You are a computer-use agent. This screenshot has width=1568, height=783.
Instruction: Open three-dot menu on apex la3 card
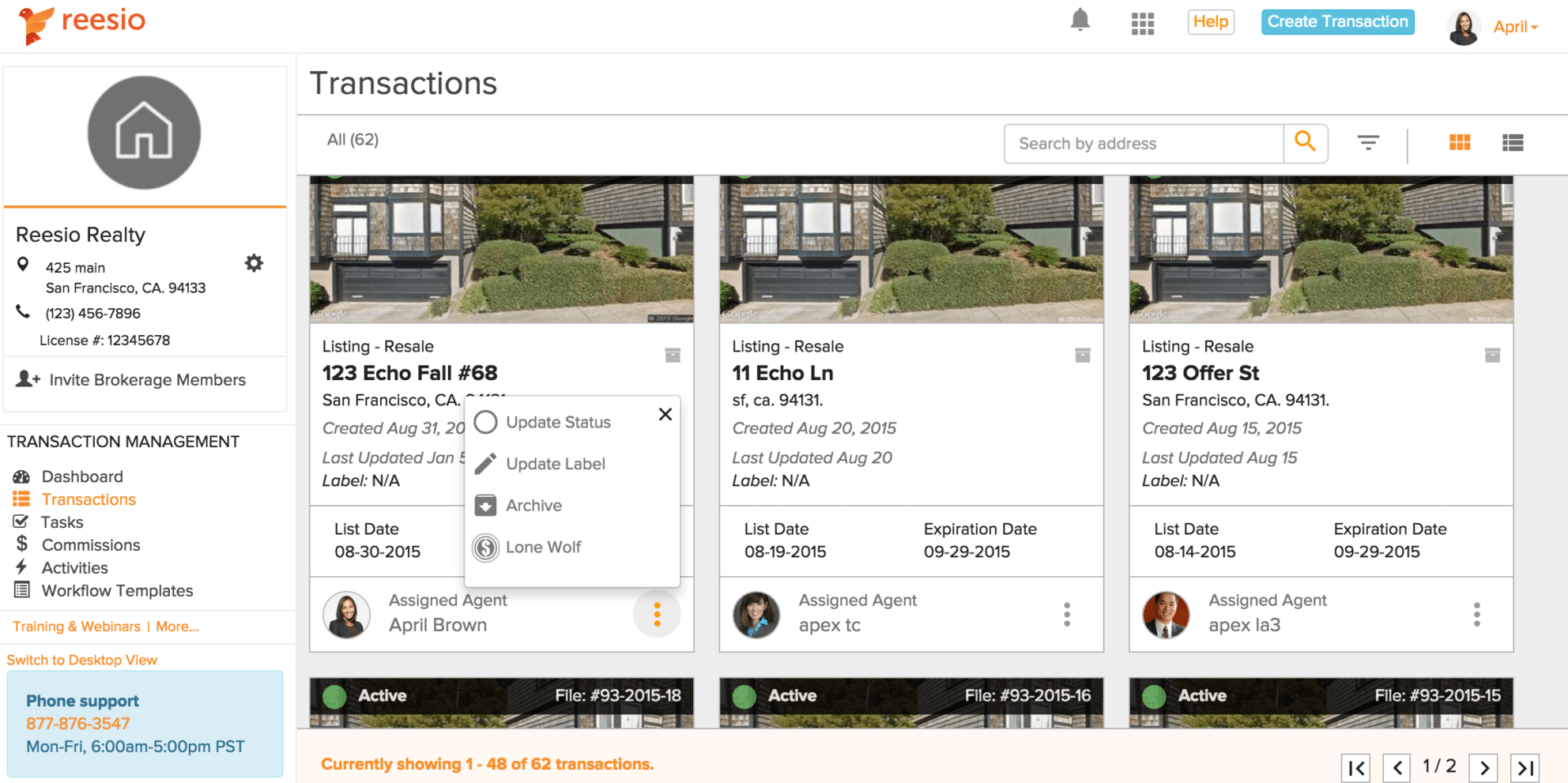click(1476, 614)
